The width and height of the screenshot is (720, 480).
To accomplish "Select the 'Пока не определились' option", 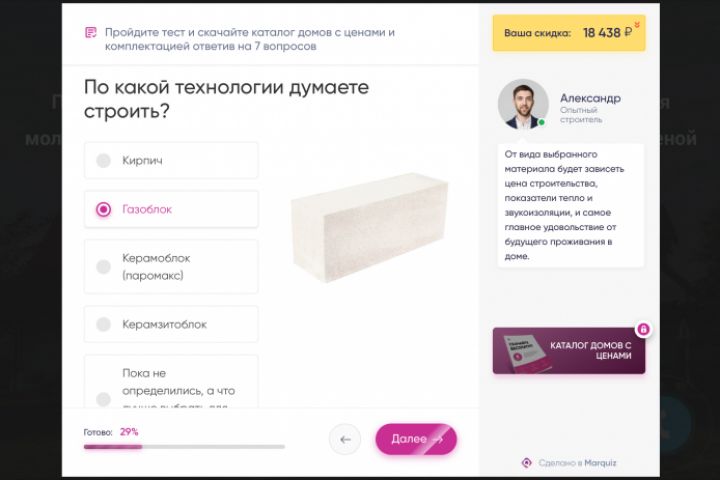I will [x=171, y=381].
